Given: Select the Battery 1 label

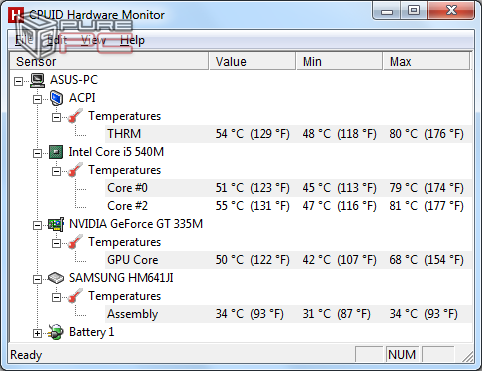Looking at the screenshot, I should point(91,332).
